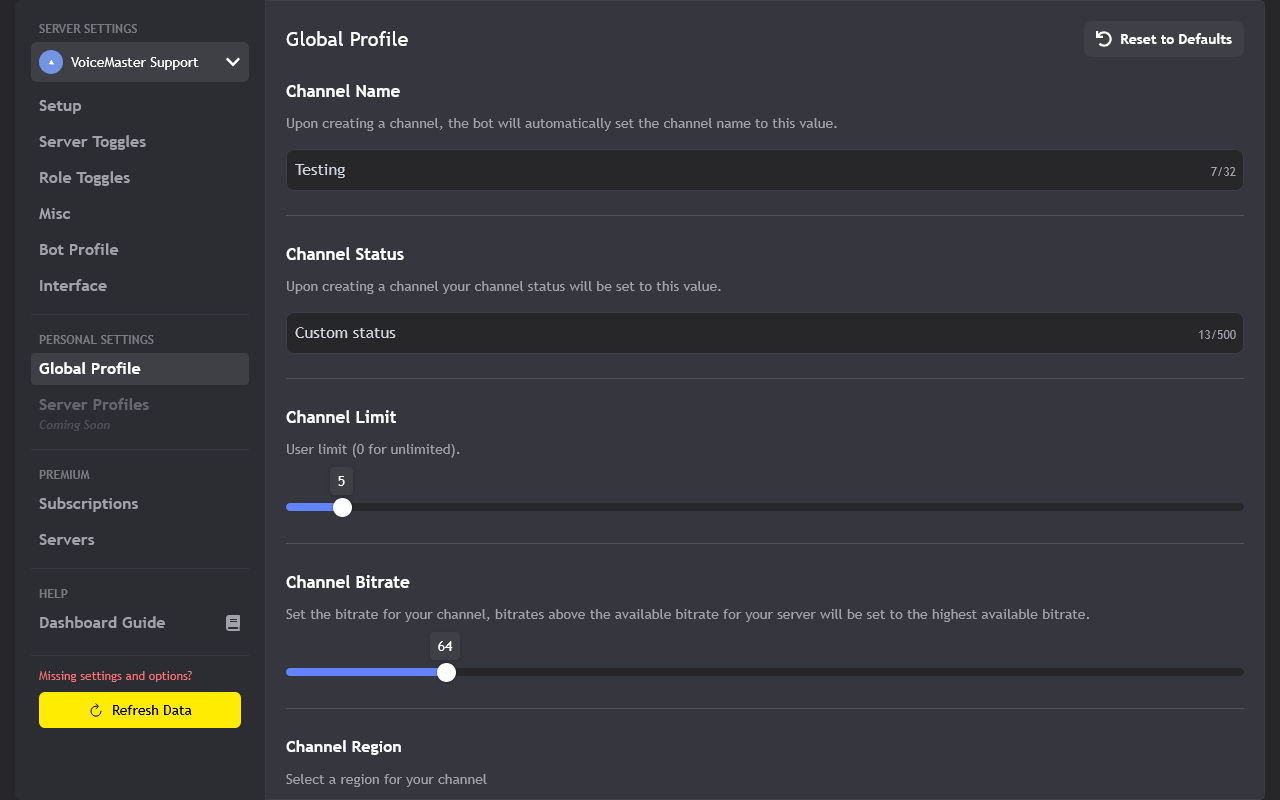Open the Misc settings page

point(55,213)
